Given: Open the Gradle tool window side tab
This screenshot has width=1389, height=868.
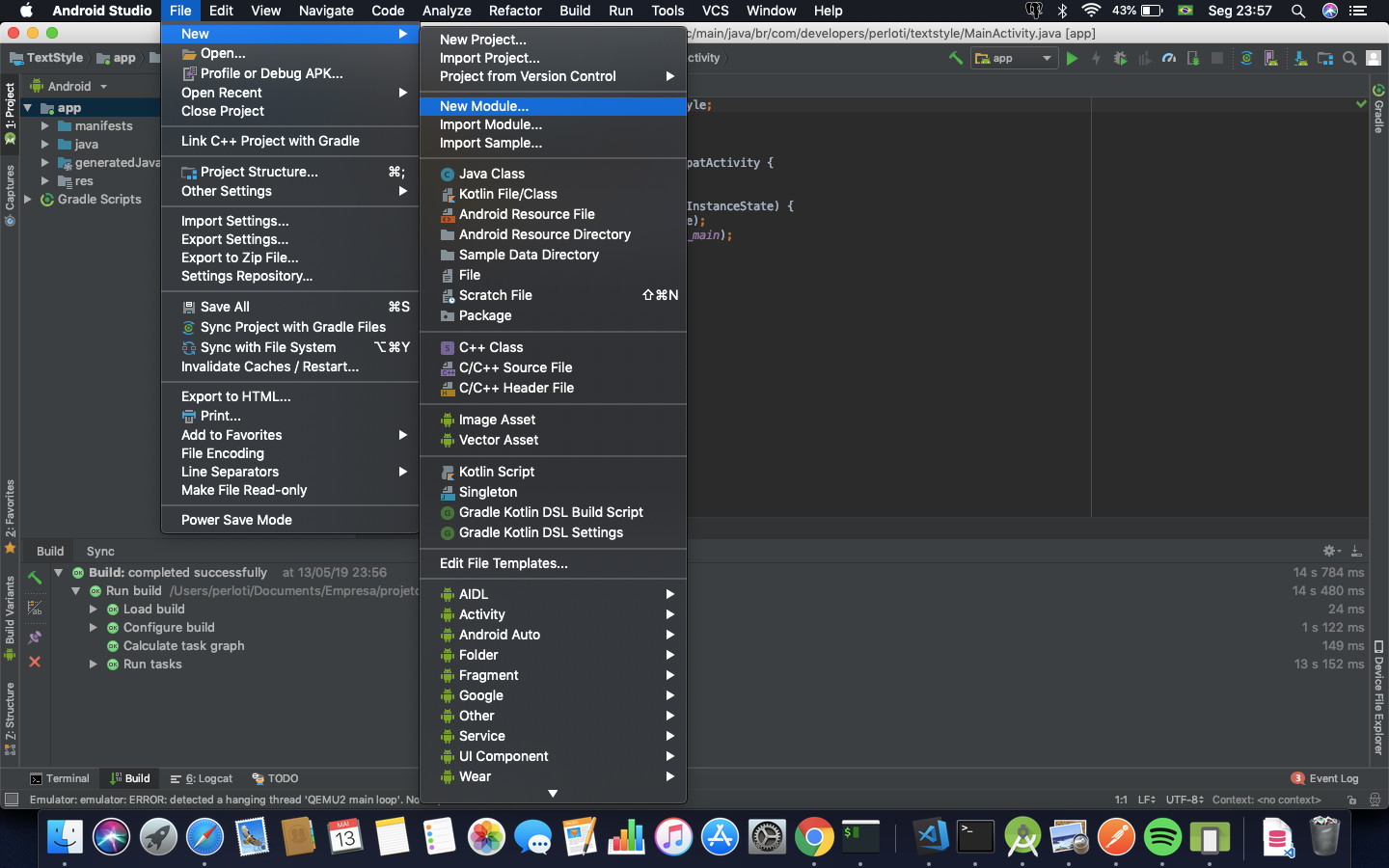Looking at the screenshot, I should pos(1379,109).
